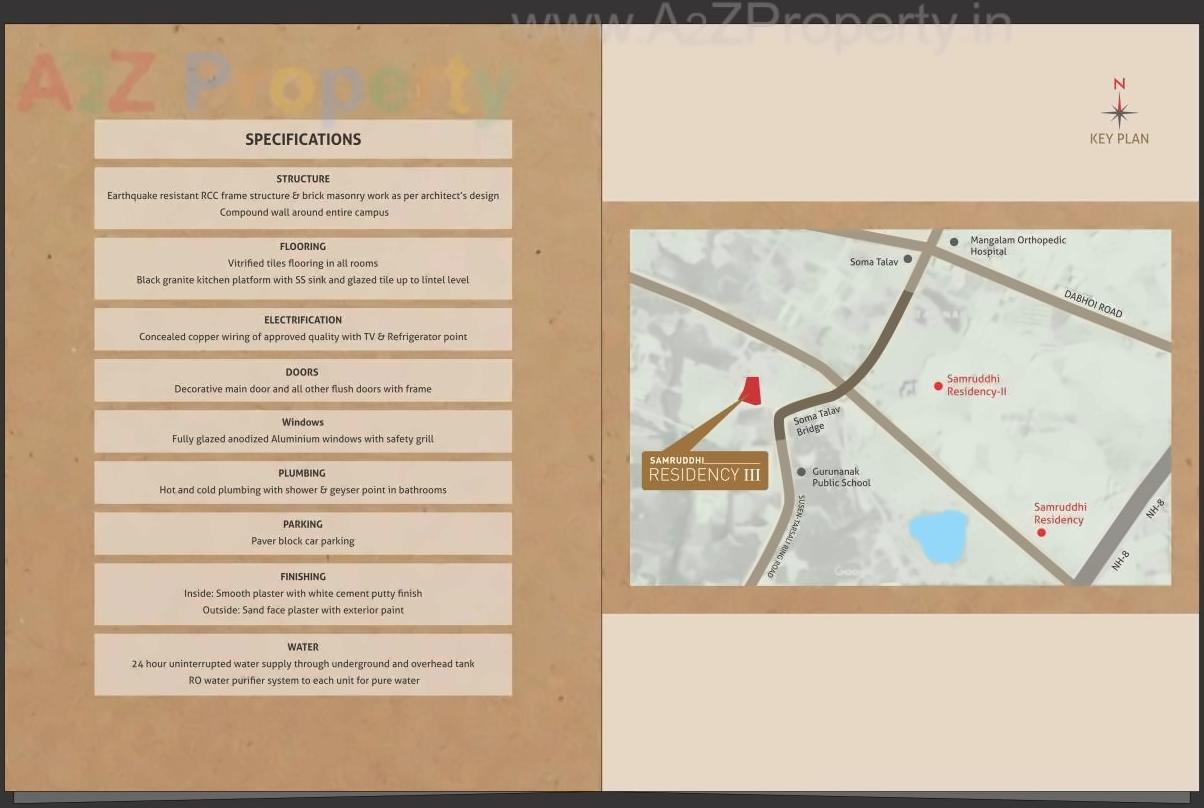1204x808 pixels.
Task: Select the red Samruddhi Residency III plot marker
Action: pos(750,392)
